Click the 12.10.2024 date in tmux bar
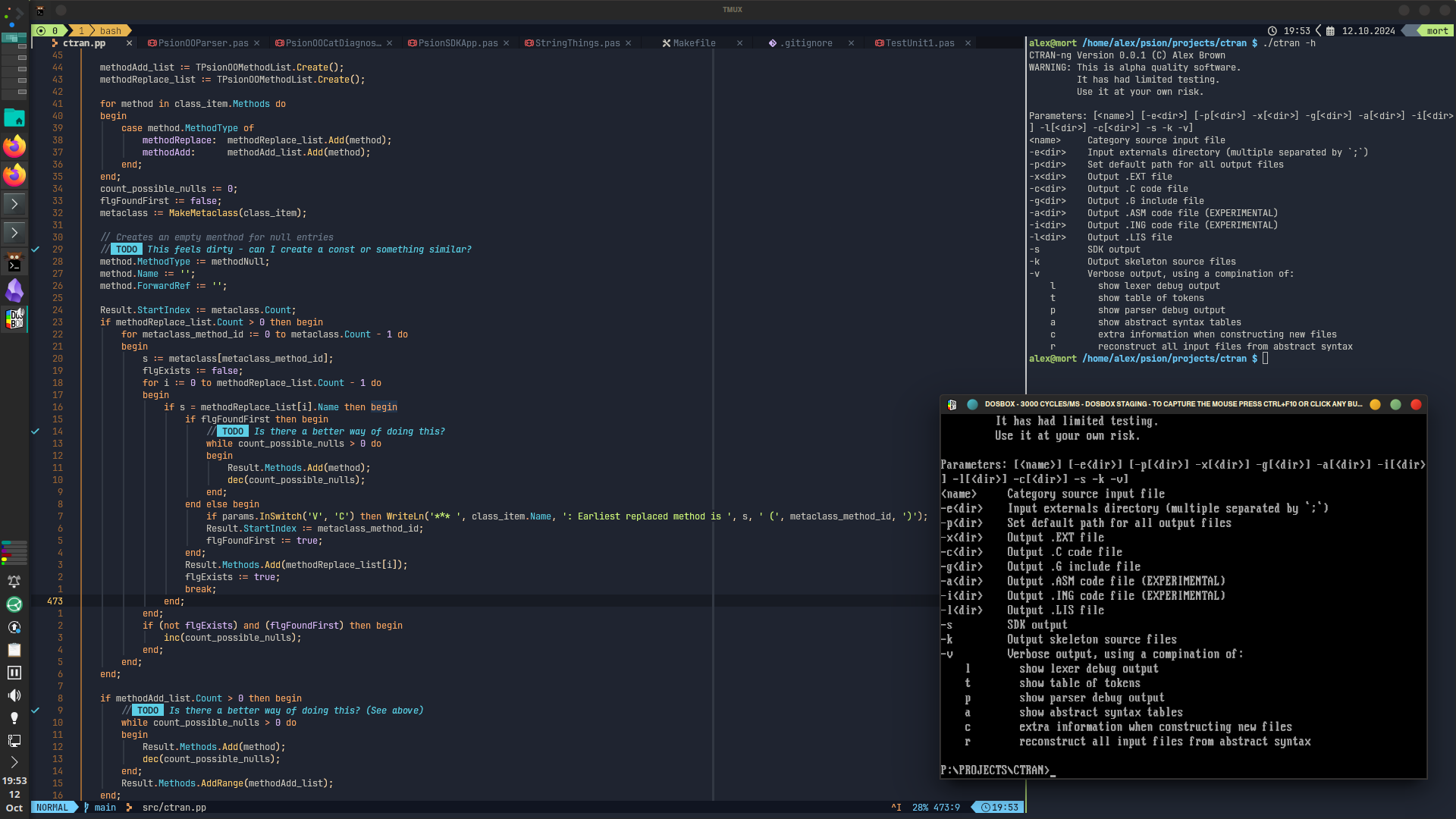 pos(1368,31)
